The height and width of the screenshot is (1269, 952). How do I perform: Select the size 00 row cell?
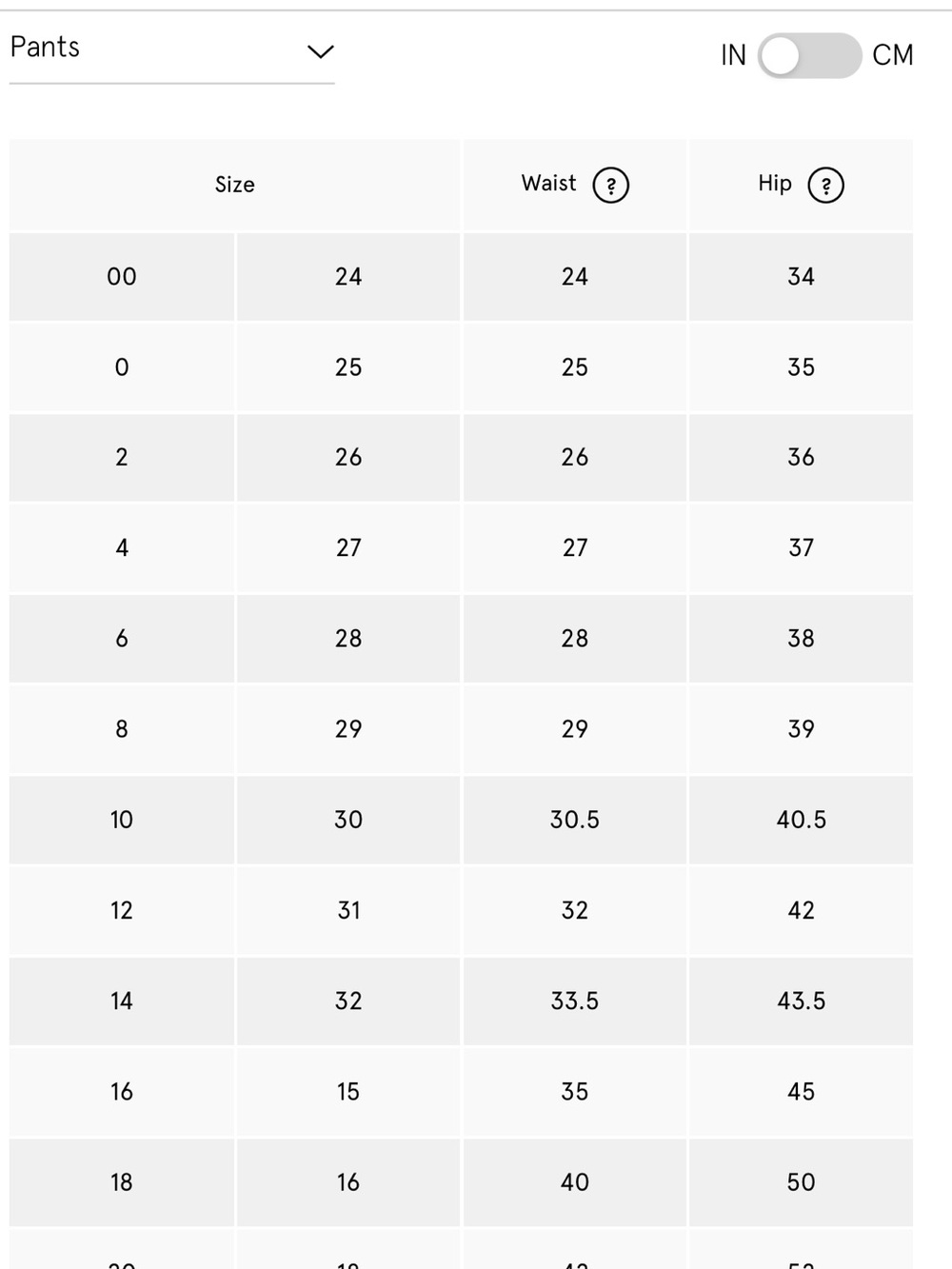point(122,277)
